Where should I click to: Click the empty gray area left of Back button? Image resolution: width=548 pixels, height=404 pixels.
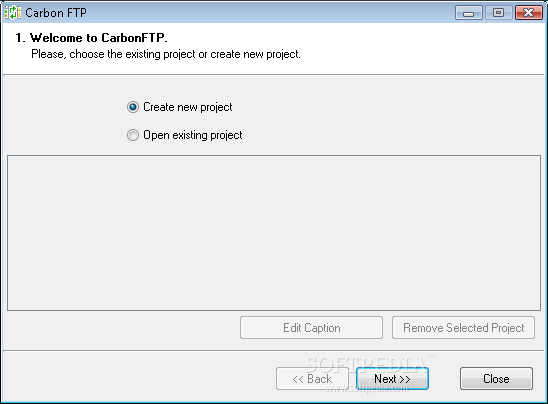(140, 377)
